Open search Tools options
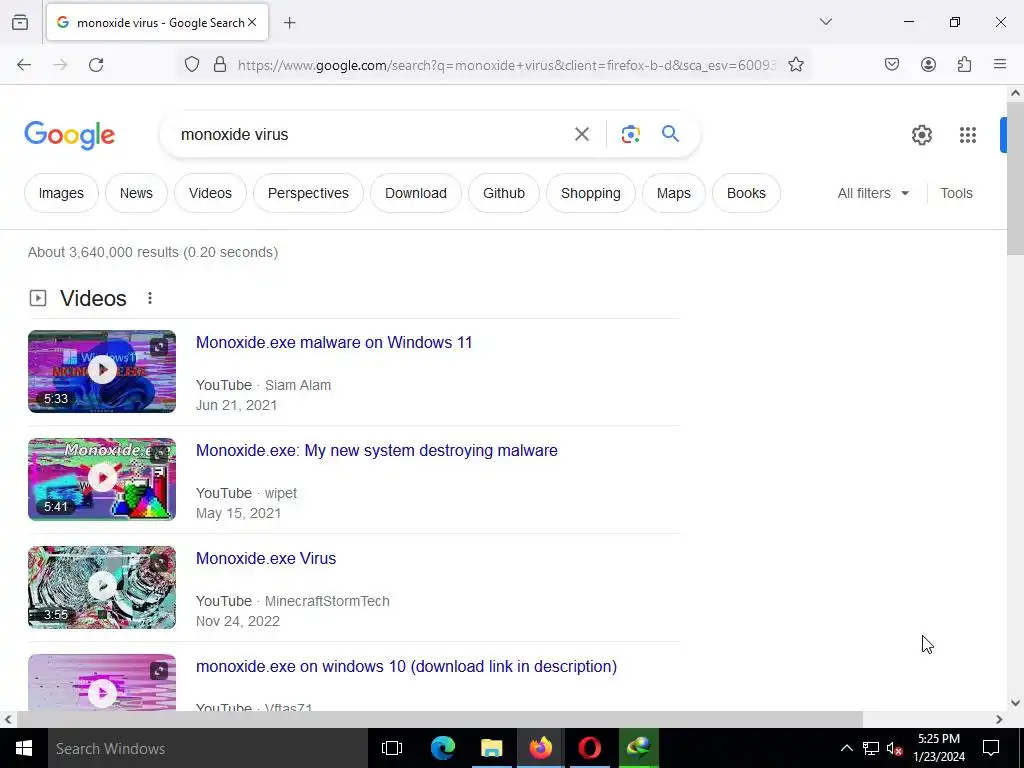 pyautogui.click(x=956, y=193)
